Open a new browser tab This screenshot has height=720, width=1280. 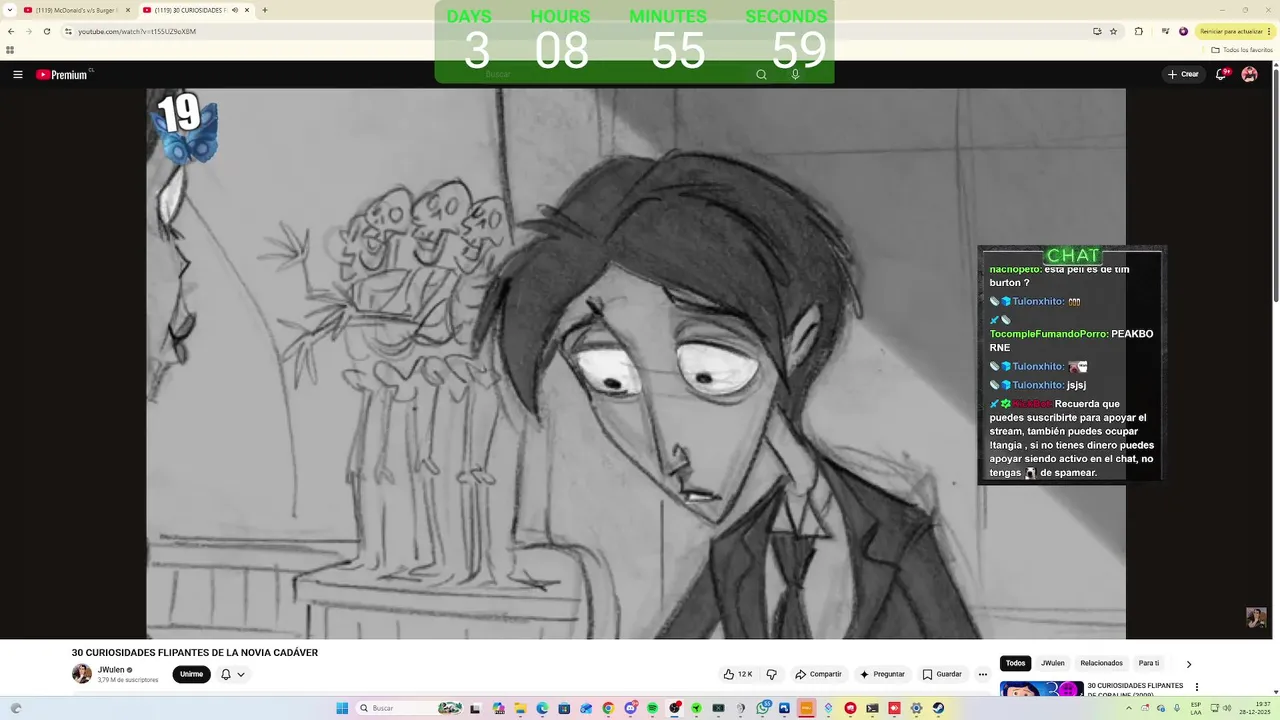pyautogui.click(x=265, y=10)
